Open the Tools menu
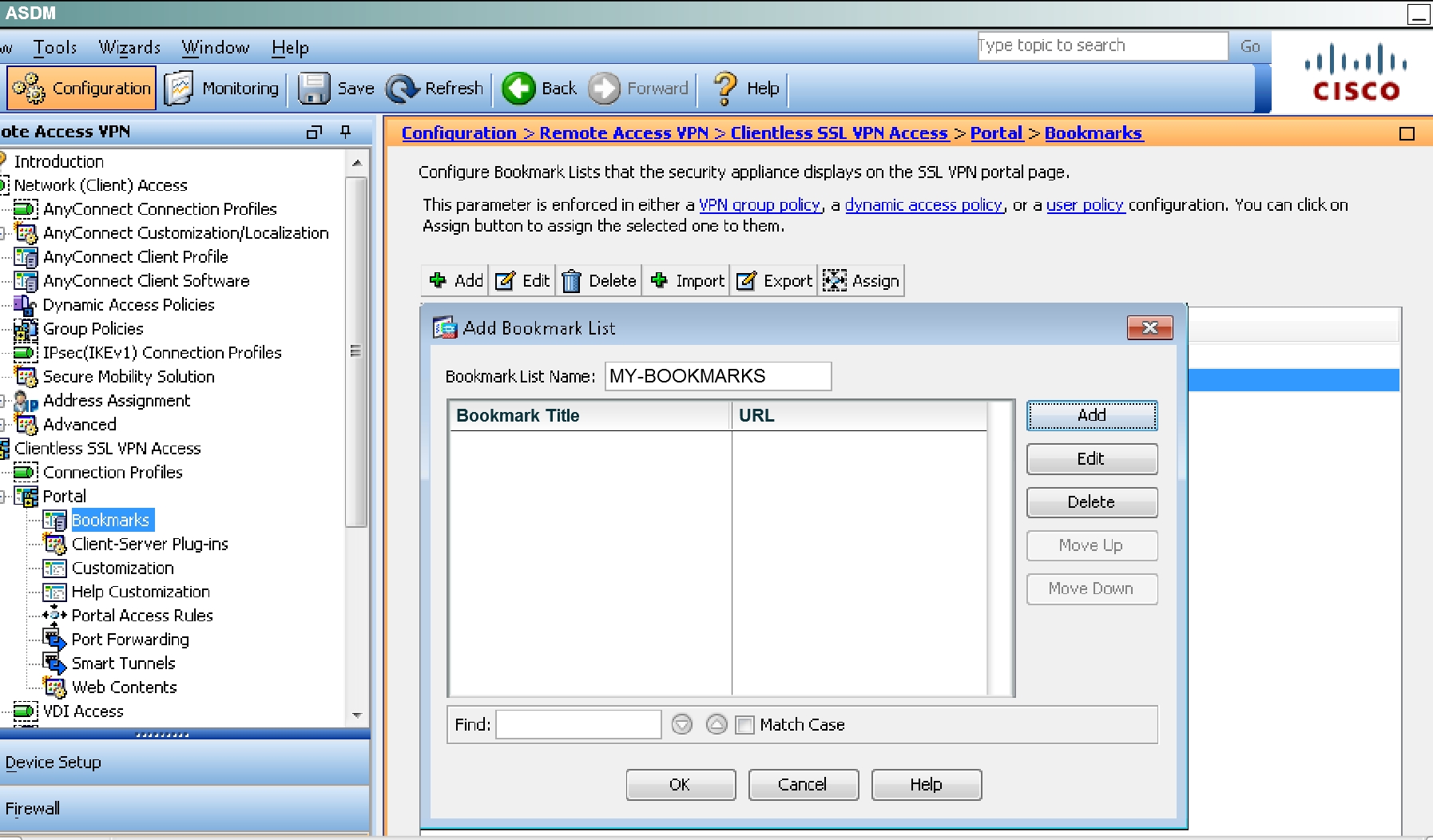This screenshot has width=1433, height=840. (54, 48)
